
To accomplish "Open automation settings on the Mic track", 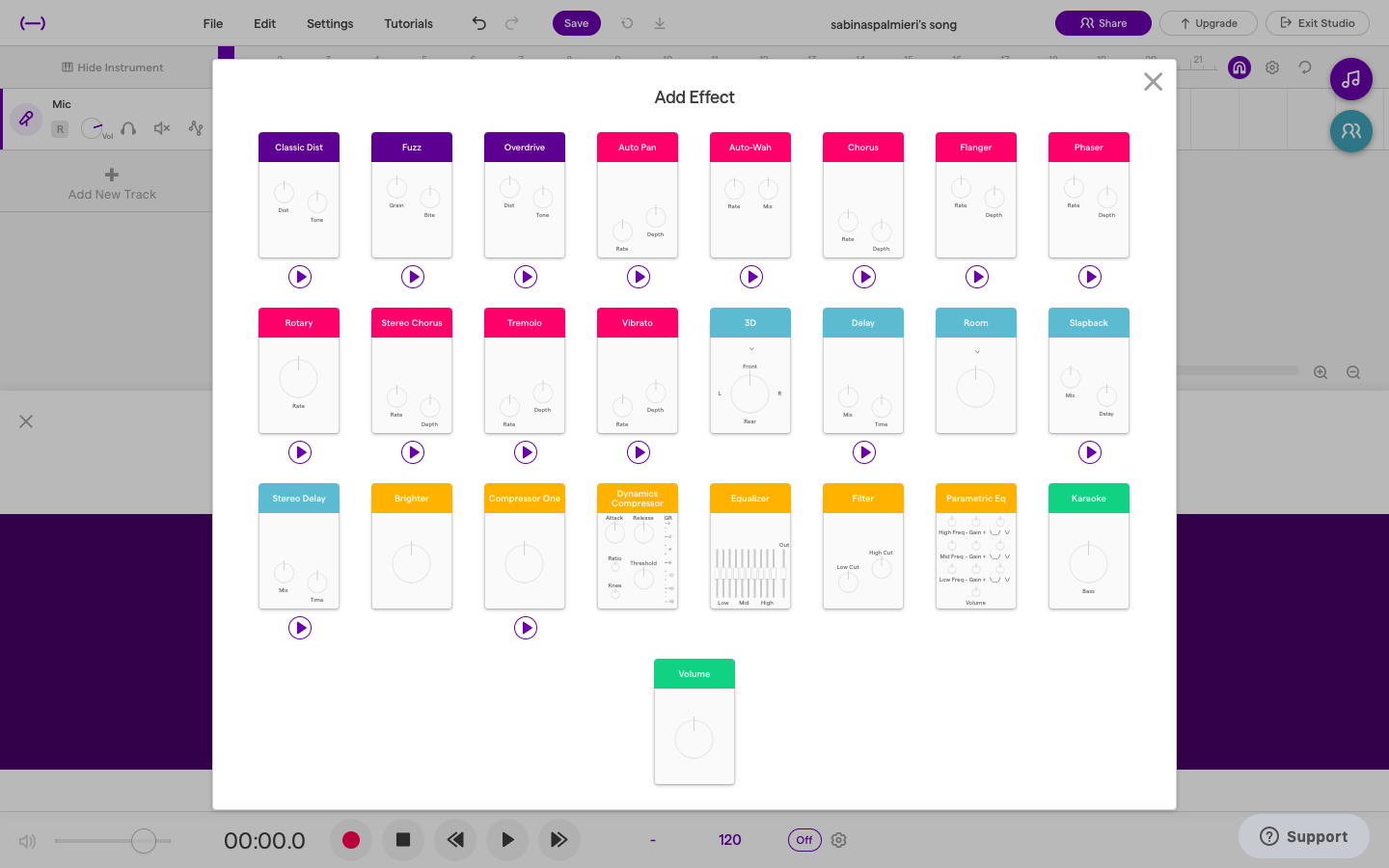I will (x=197, y=128).
